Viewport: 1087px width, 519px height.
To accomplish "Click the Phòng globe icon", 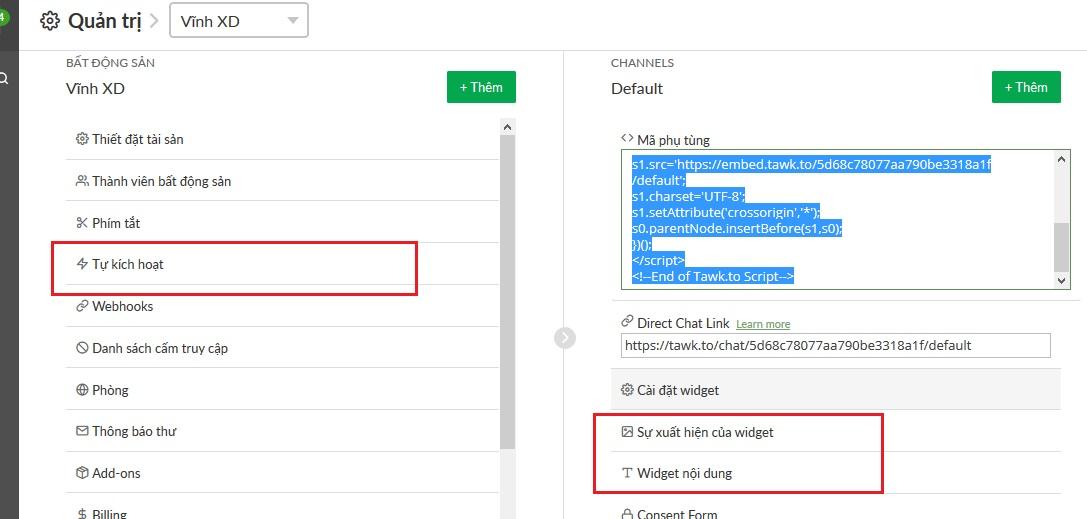I will pyautogui.click(x=82, y=390).
